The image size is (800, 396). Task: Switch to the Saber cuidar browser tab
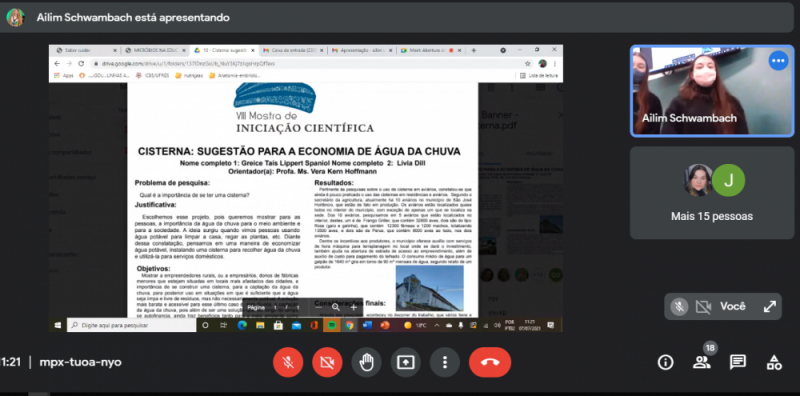[x=86, y=51]
